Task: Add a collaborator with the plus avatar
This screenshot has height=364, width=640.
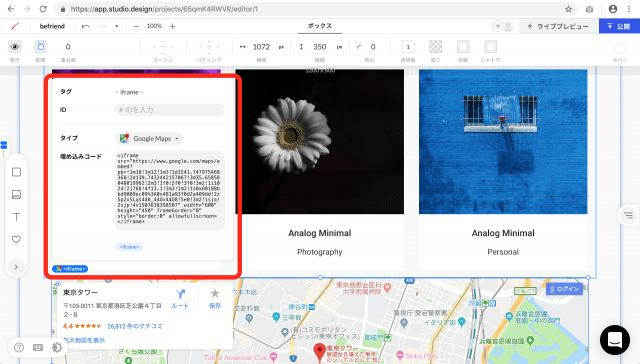Action: (x=498, y=26)
